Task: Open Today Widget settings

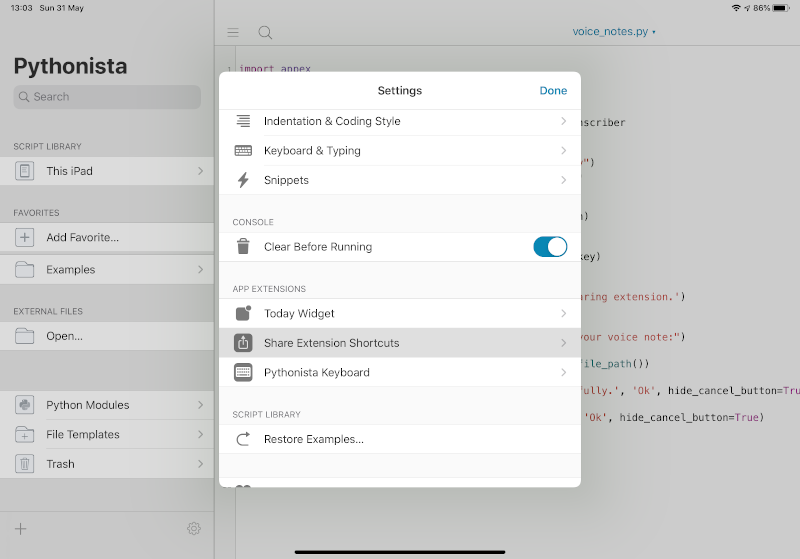Action: click(x=399, y=313)
